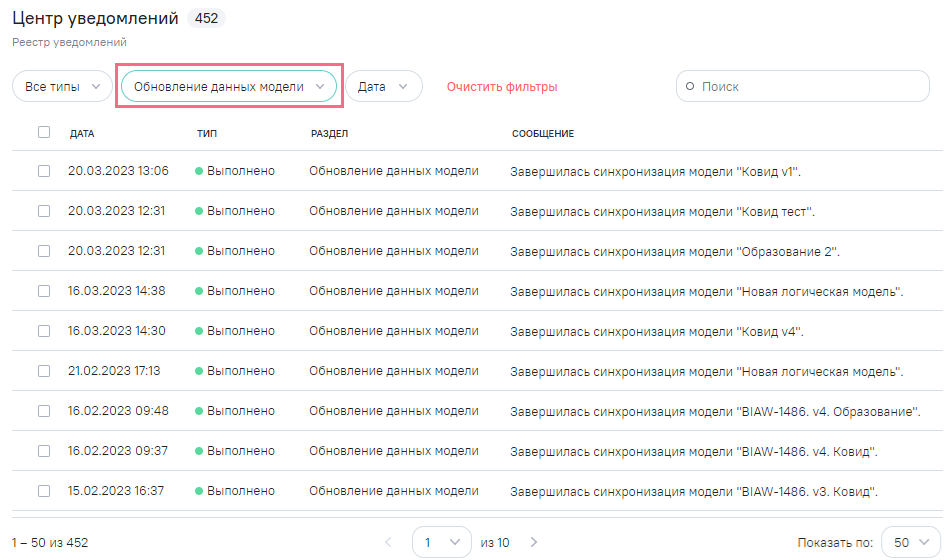Click "Очистить фильтры" link

click(x=502, y=87)
